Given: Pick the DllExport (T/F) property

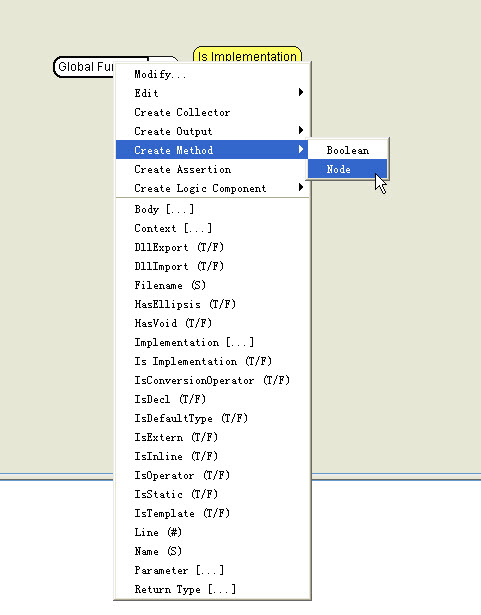Looking at the screenshot, I should (x=212, y=247).
